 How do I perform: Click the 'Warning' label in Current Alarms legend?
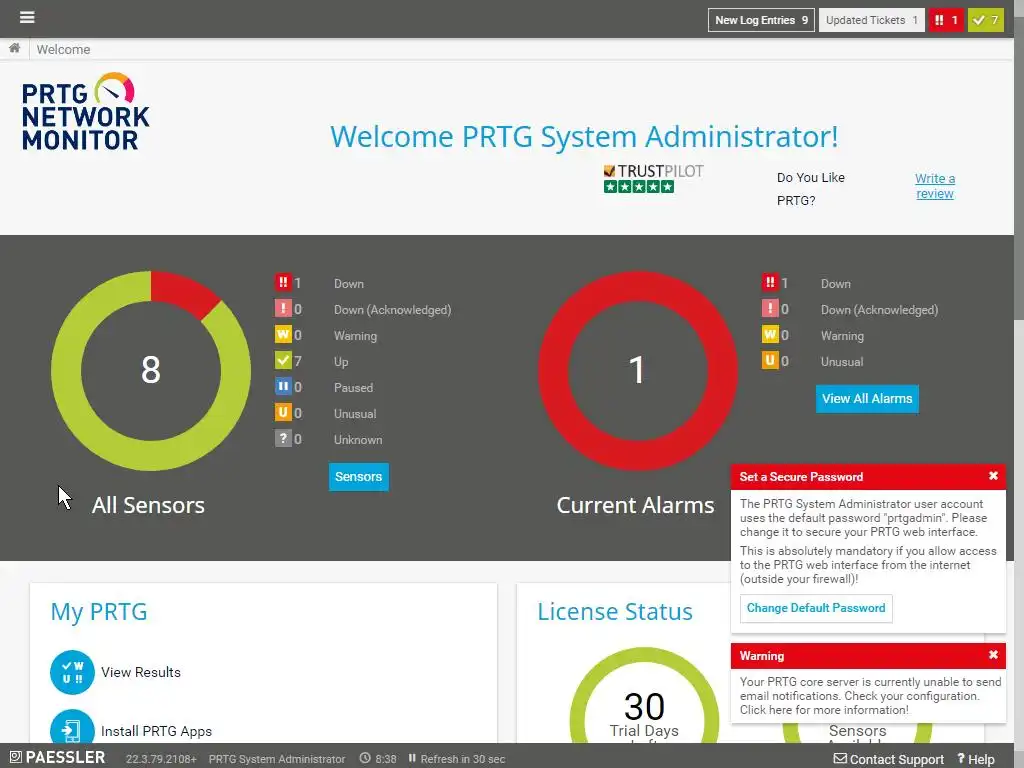point(842,336)
